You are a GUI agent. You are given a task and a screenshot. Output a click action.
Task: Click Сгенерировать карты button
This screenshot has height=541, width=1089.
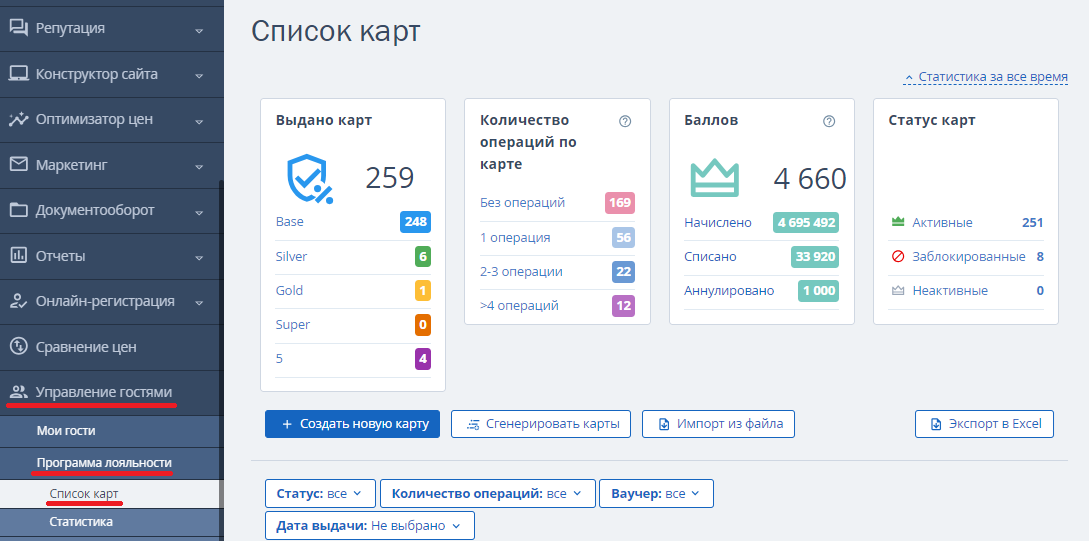coord(541,424)
